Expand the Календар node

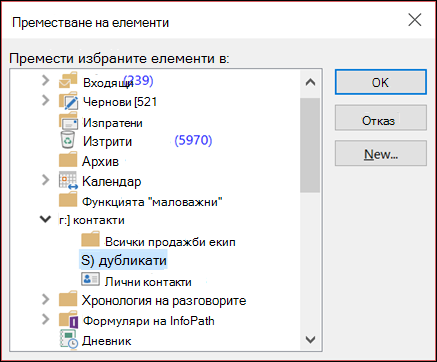click(x=45, y=180)
